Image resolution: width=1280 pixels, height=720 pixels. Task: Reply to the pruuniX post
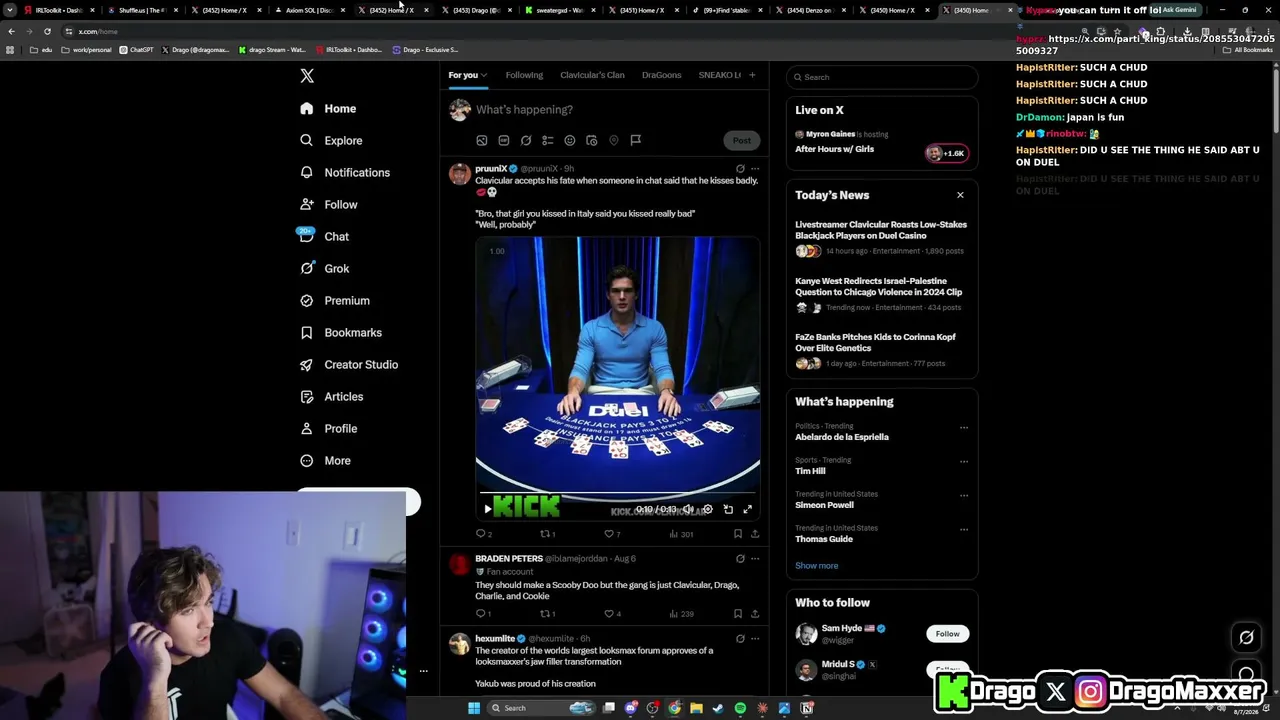coord(483,534)
